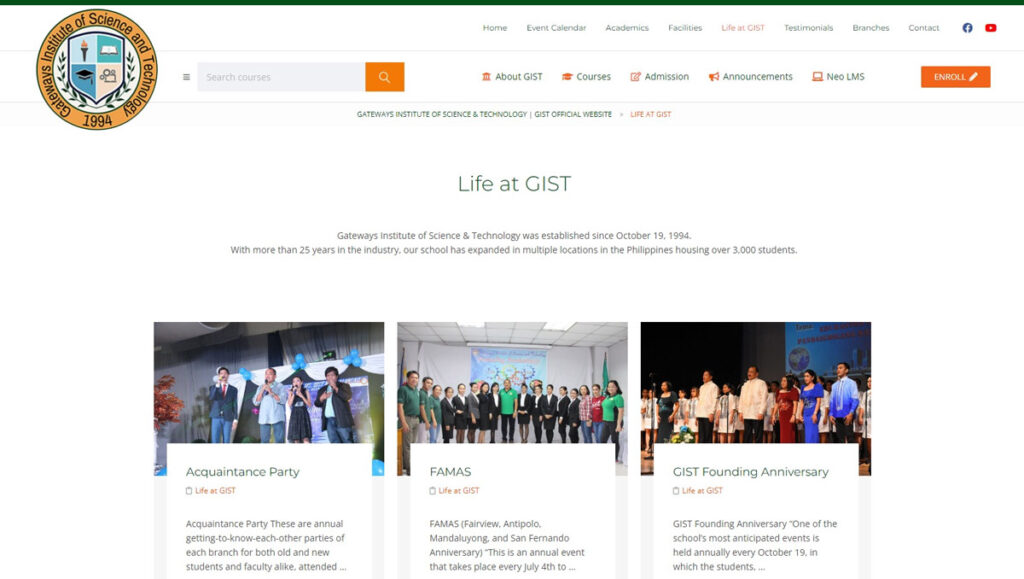Screen dimensions: 1024x579
Task: Open Event Calendar in top navigation
Action: pos(556,28)
